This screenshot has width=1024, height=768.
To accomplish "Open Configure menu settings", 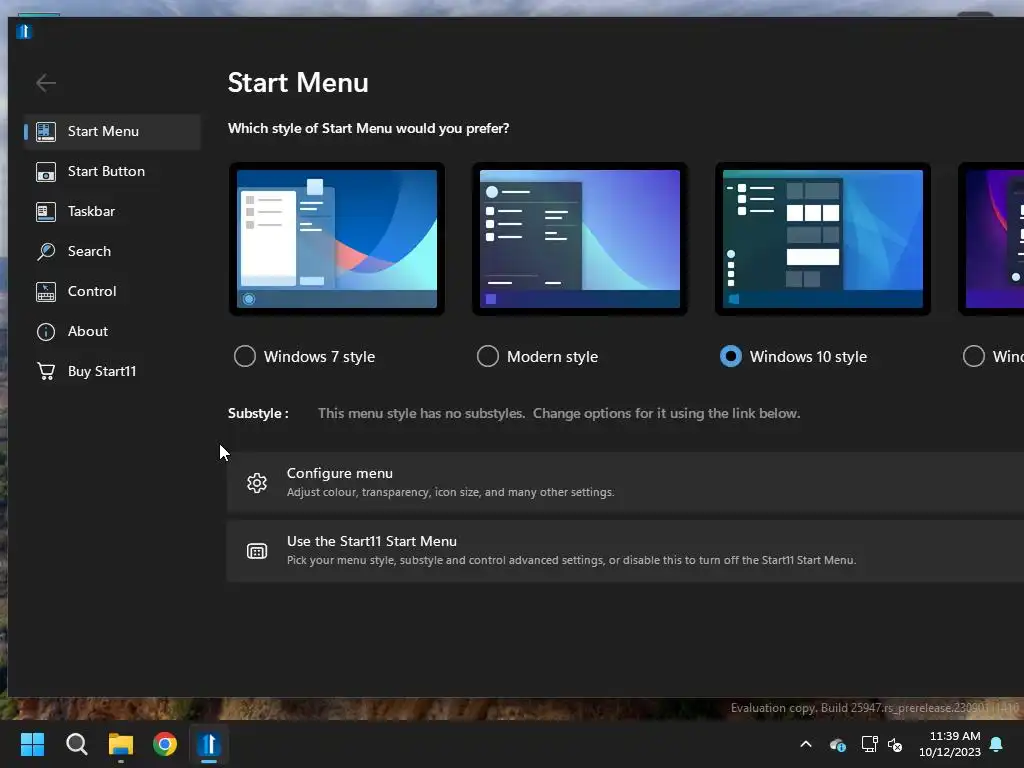I will coord(625,483).
